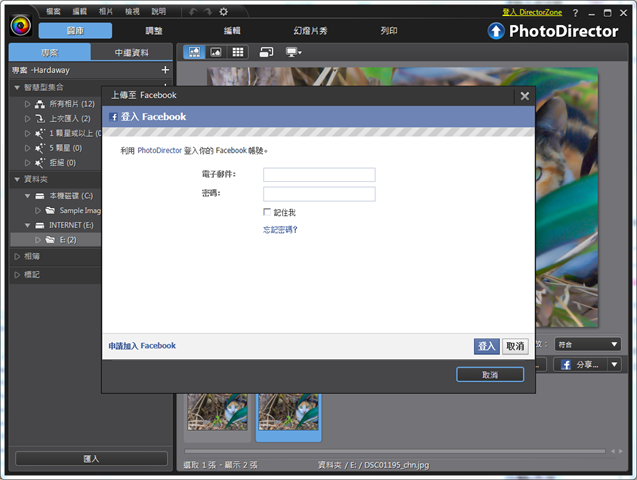Switch to the 列印 module tab
This screenshot has height=480, width=637.
(389, 31)
